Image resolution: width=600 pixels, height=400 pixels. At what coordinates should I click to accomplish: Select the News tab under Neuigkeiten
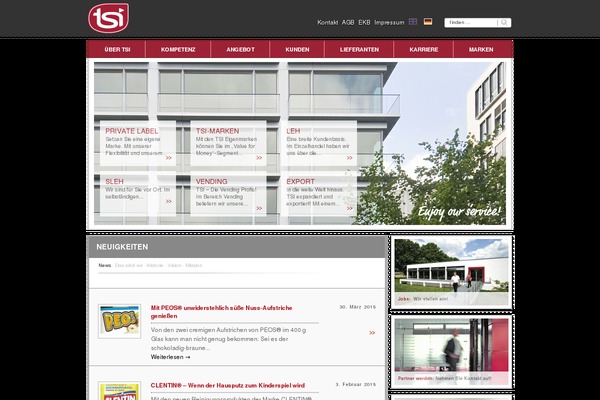(104, 265)
